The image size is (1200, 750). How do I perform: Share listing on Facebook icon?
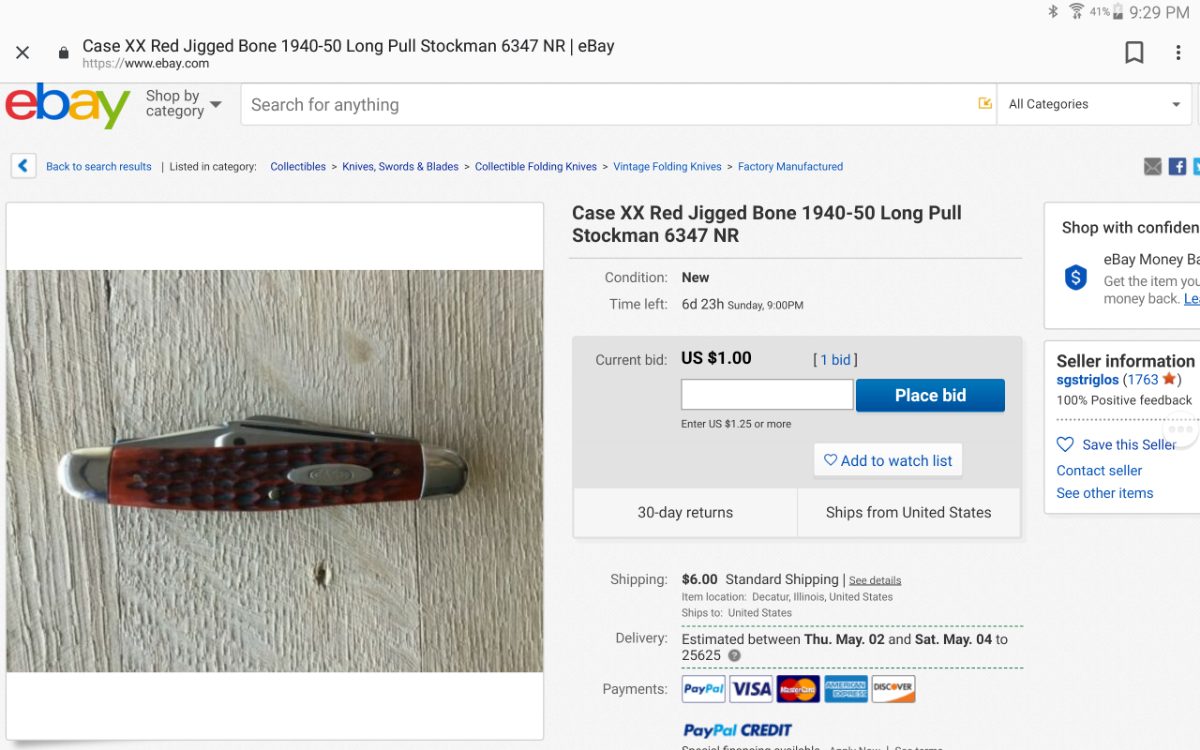[1177, 167]
